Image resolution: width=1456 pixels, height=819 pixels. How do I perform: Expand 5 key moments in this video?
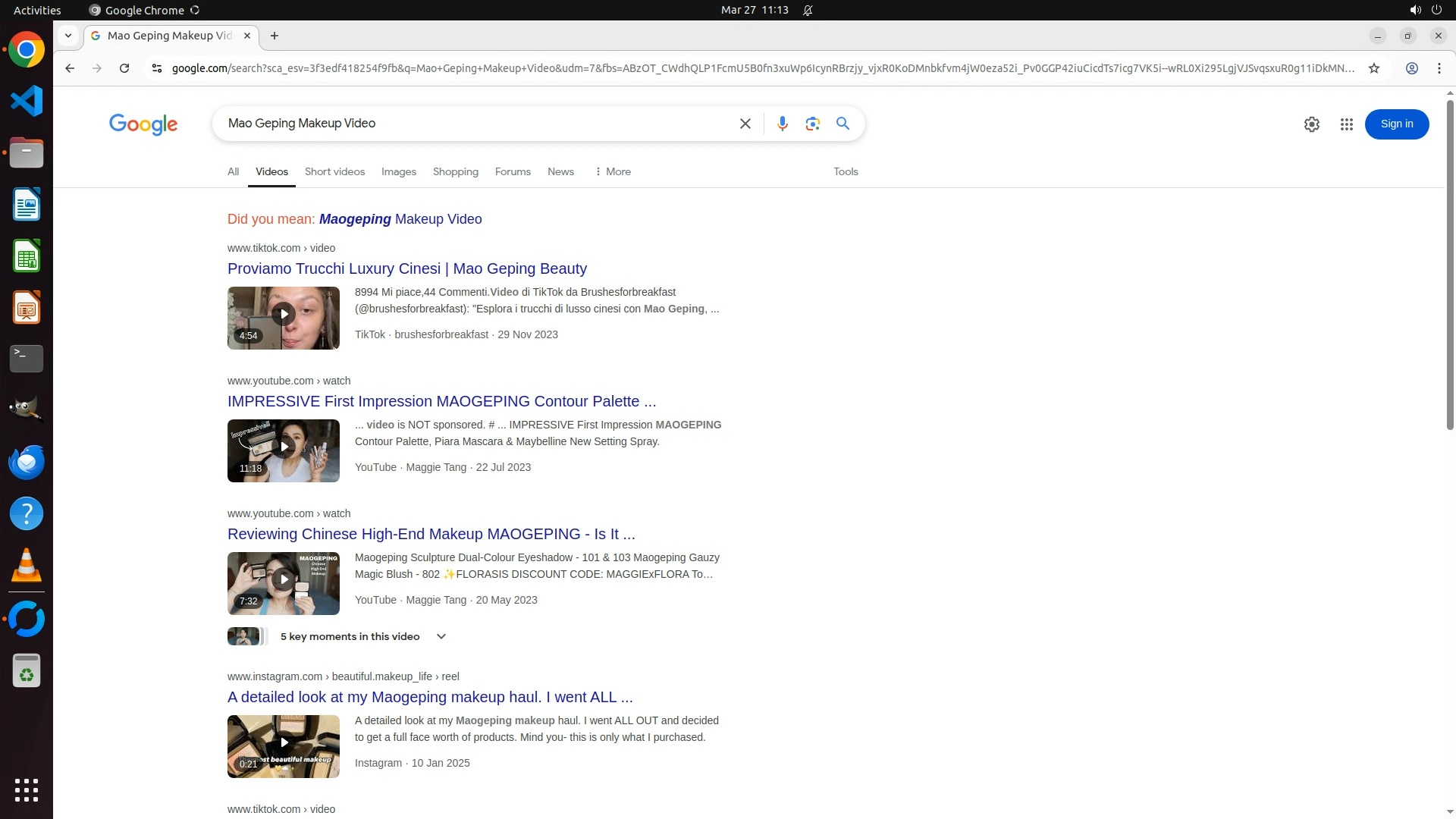(x=441, y=636)
